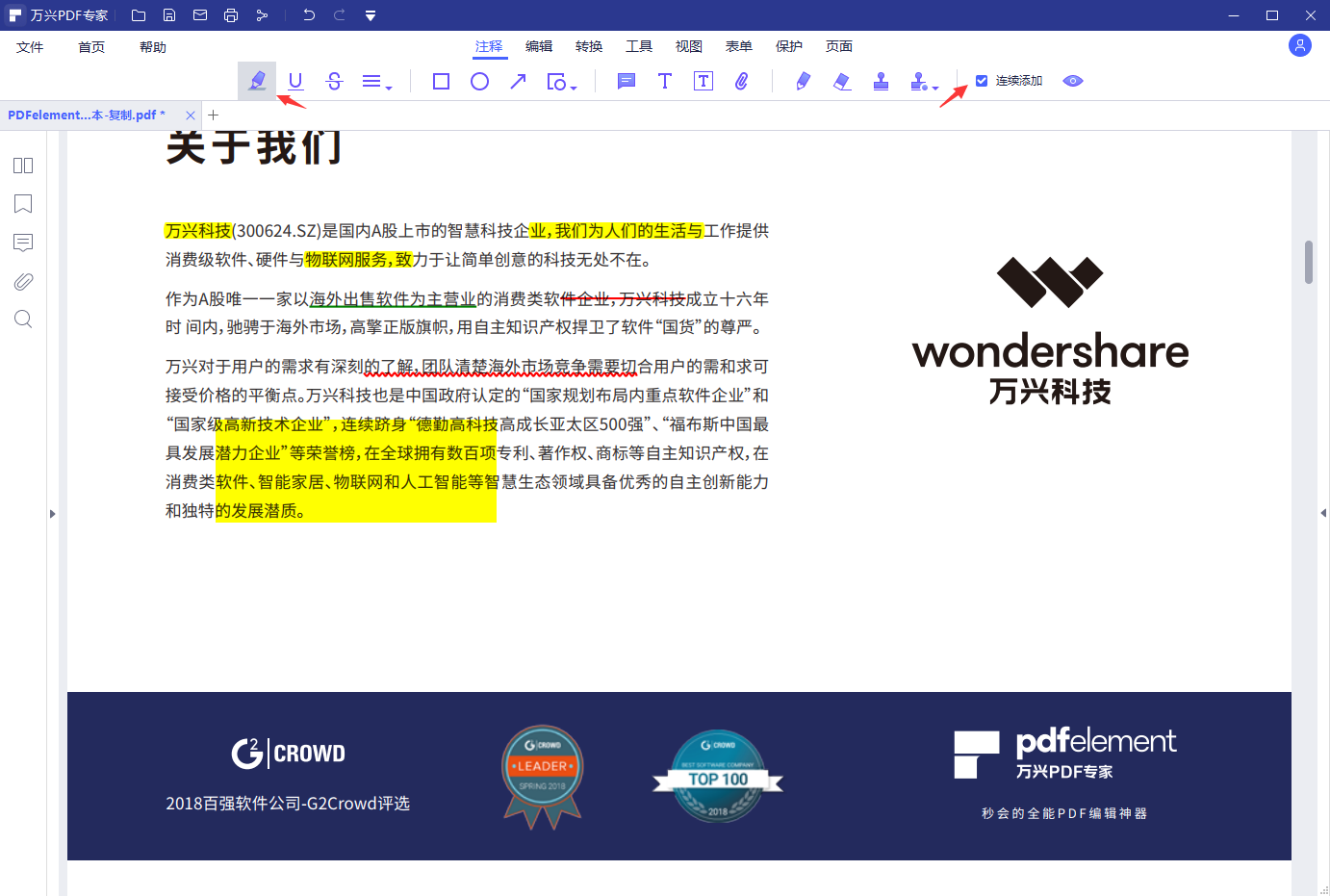
Task: Open the Bookmarks panel in the sidebar
Action: (x=22, y=204)
